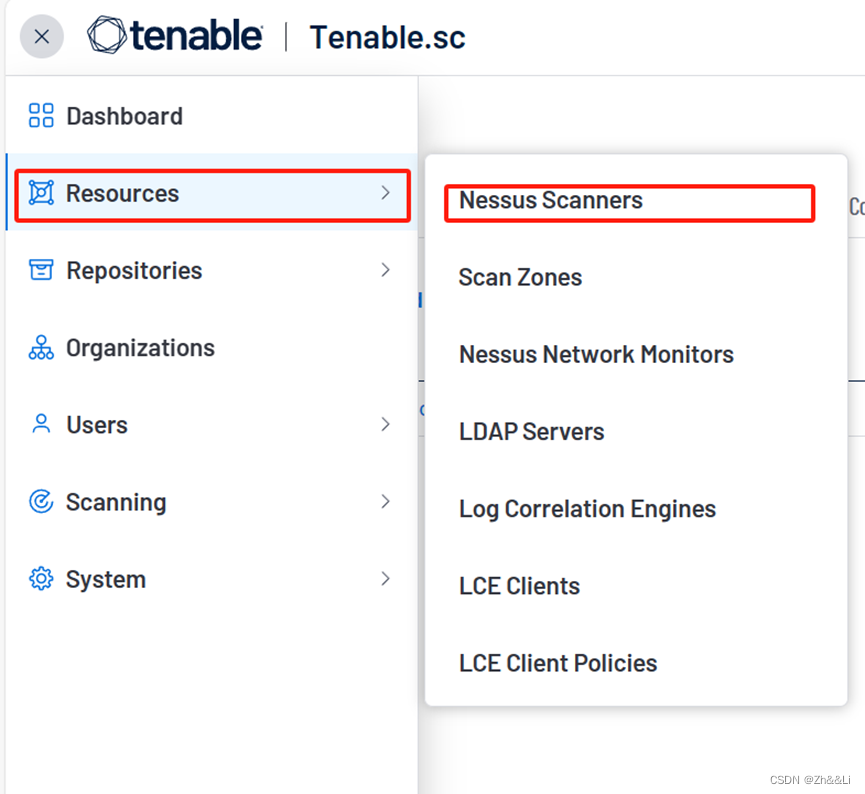The image size is (865, 794).
Task: Select LCE Client Policies
Action: pyautogui.click(x=557, y=663)
